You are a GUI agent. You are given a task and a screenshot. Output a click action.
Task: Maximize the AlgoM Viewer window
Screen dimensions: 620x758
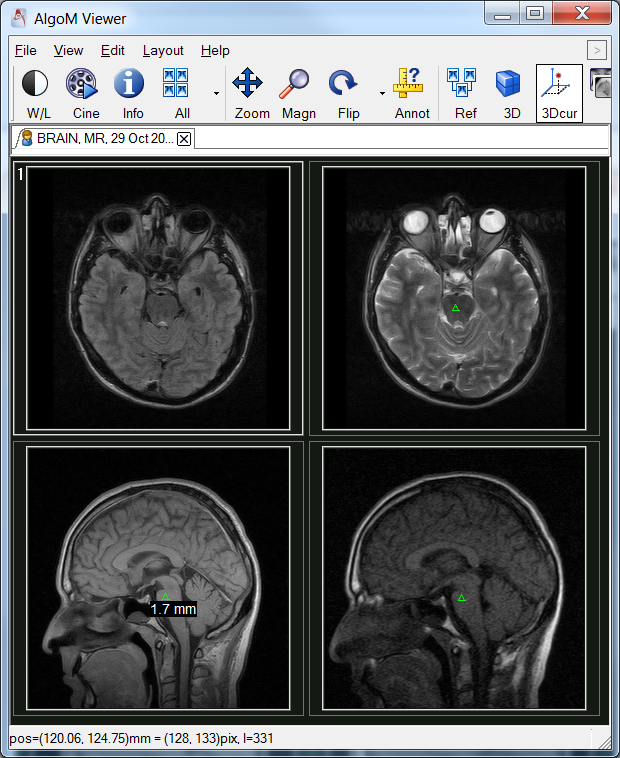click(534, 13)
